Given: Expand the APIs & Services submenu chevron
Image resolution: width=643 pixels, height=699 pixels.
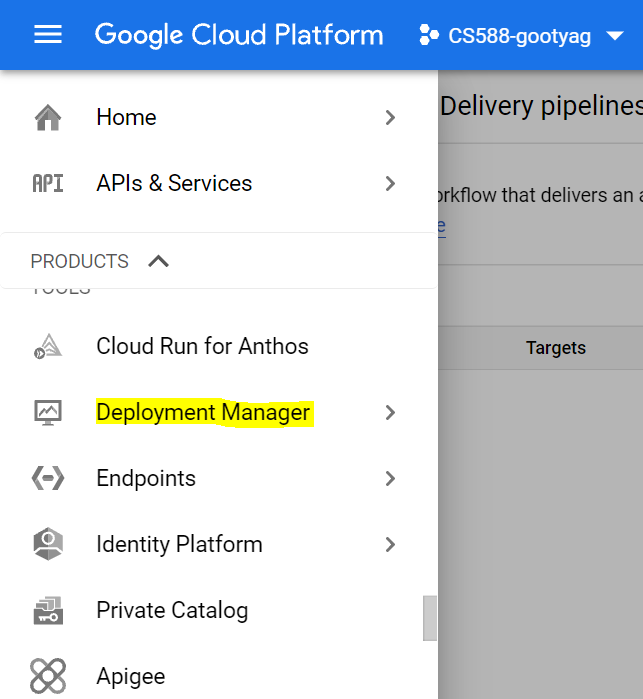Looking at the screenshot, I should tap(390, 184).
